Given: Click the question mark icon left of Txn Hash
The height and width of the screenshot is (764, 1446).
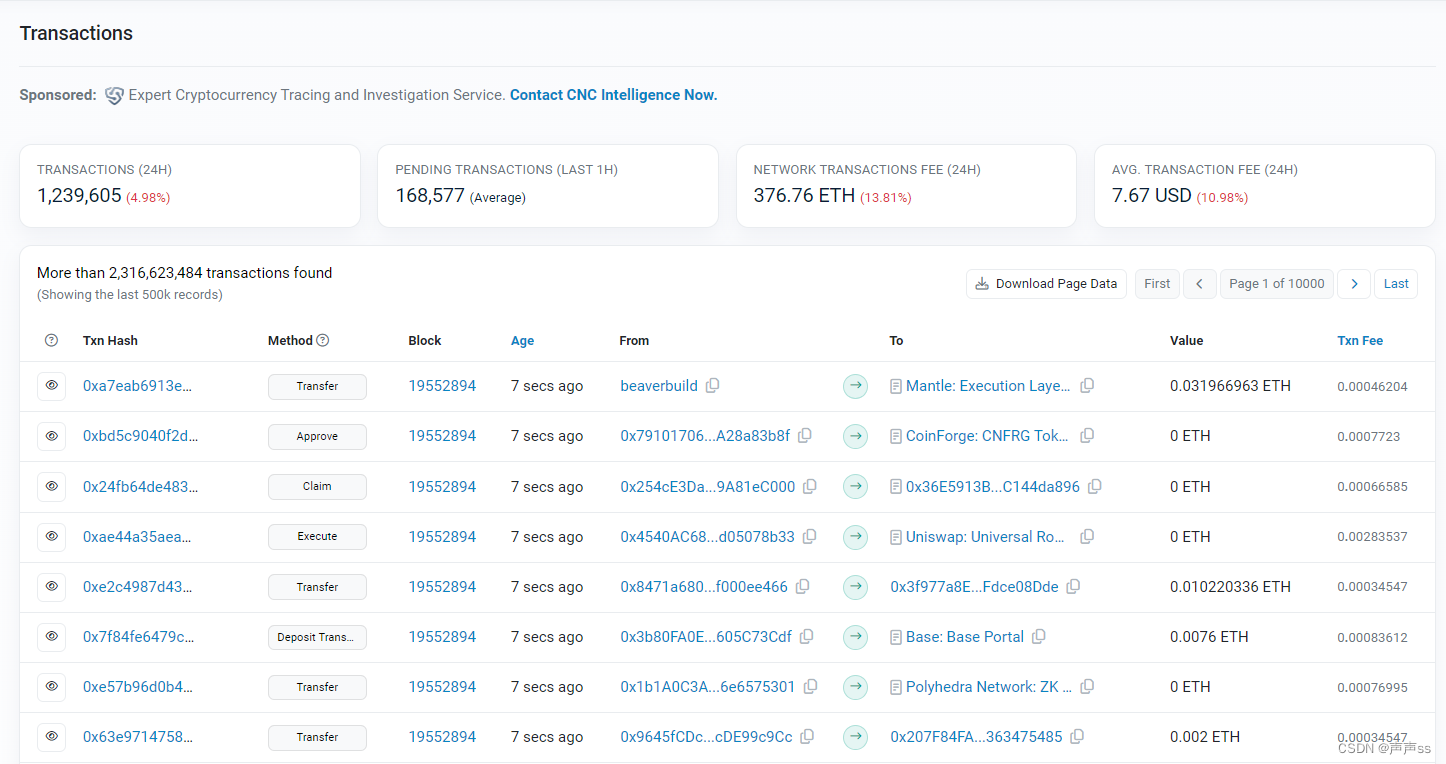Looking at the screenshot, I should click(x=52, y=340).
